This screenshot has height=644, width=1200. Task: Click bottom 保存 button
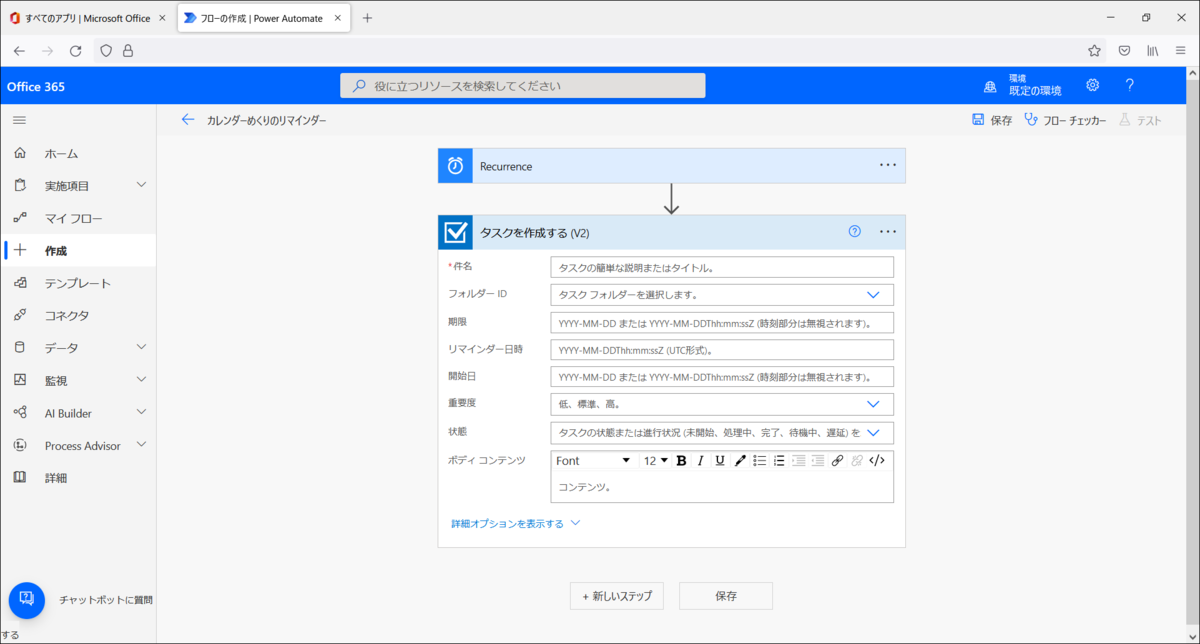pyautogui.click(x=726, y=596)
